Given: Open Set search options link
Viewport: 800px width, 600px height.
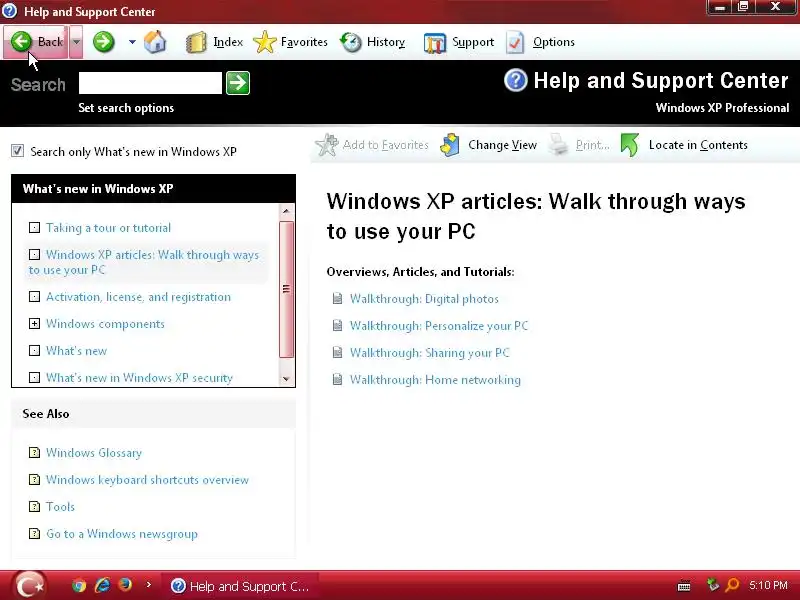Looking at the screenshot, I should 126,108.
